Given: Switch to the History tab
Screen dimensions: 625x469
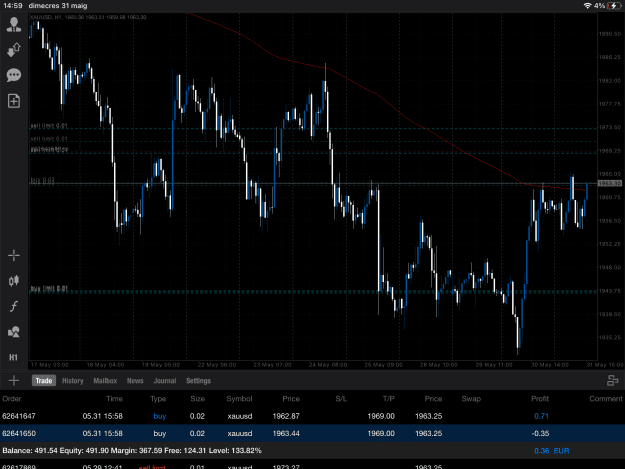Looking at the screenshot, I should 73,381.
